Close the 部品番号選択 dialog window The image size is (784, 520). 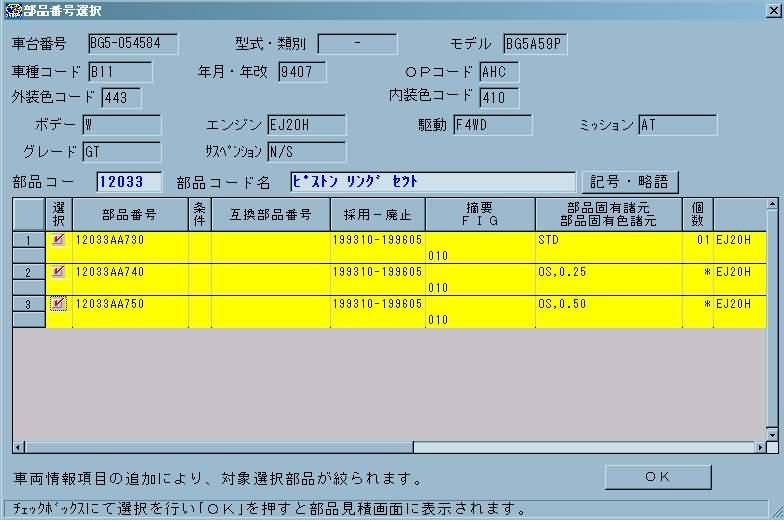coord(773,10)
